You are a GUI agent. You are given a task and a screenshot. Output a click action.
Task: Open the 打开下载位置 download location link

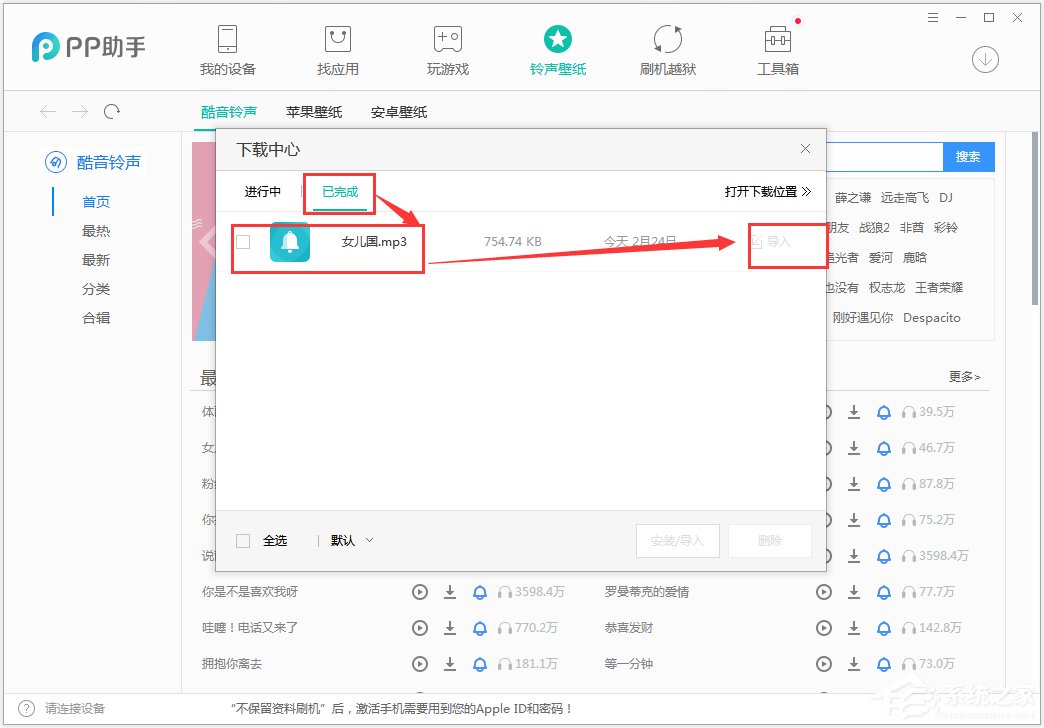coord(759,190)
